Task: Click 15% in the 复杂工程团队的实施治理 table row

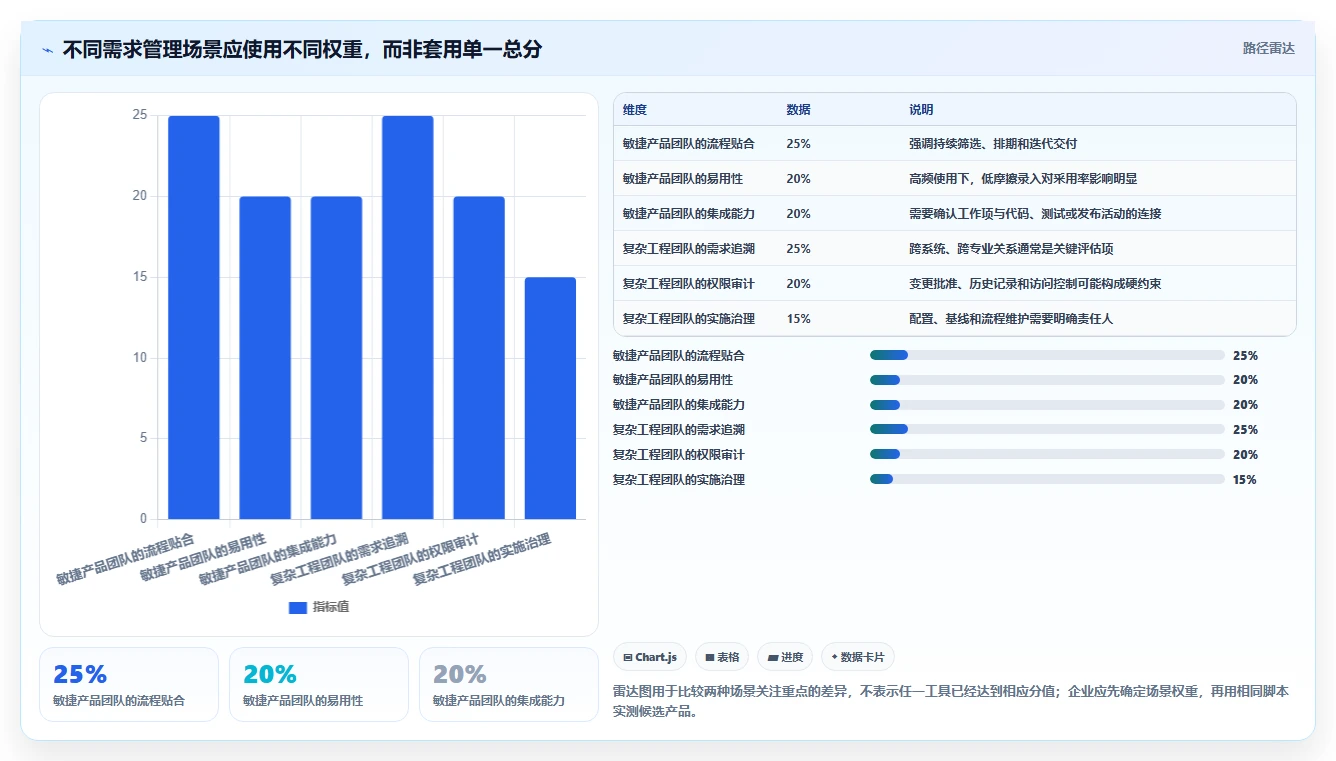Action: tap(798, 319)
